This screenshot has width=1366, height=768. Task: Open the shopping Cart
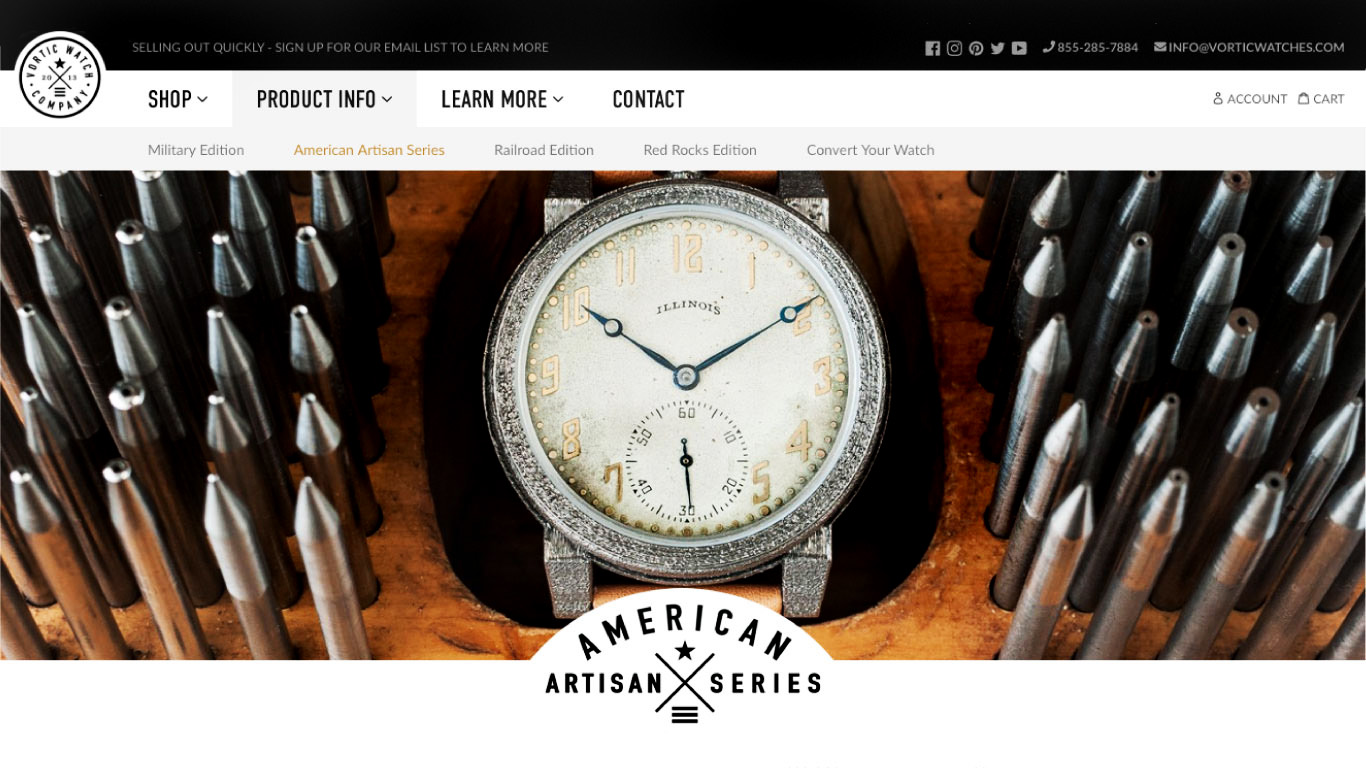[x=1321, y=99]
